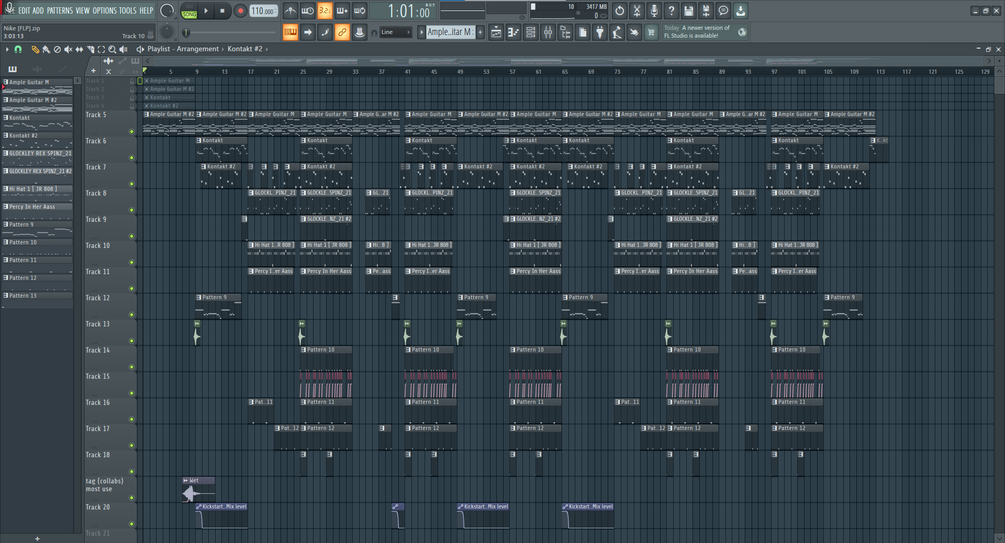Screen dimensions: 1005x543
Task: Toggle loop recording button
Action: point(360,11)
